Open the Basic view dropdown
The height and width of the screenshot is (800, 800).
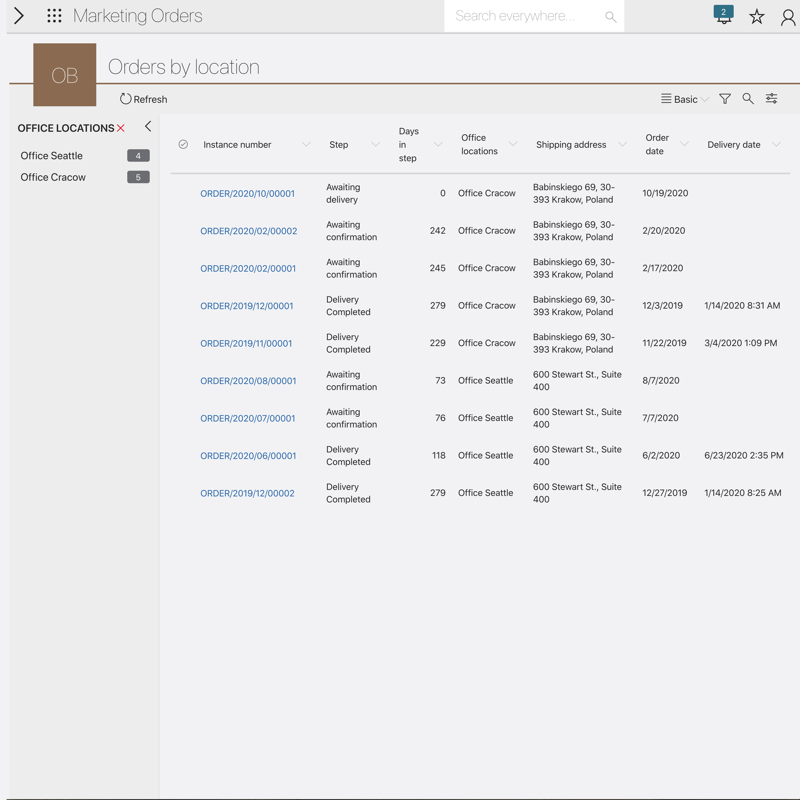point(685,99)
